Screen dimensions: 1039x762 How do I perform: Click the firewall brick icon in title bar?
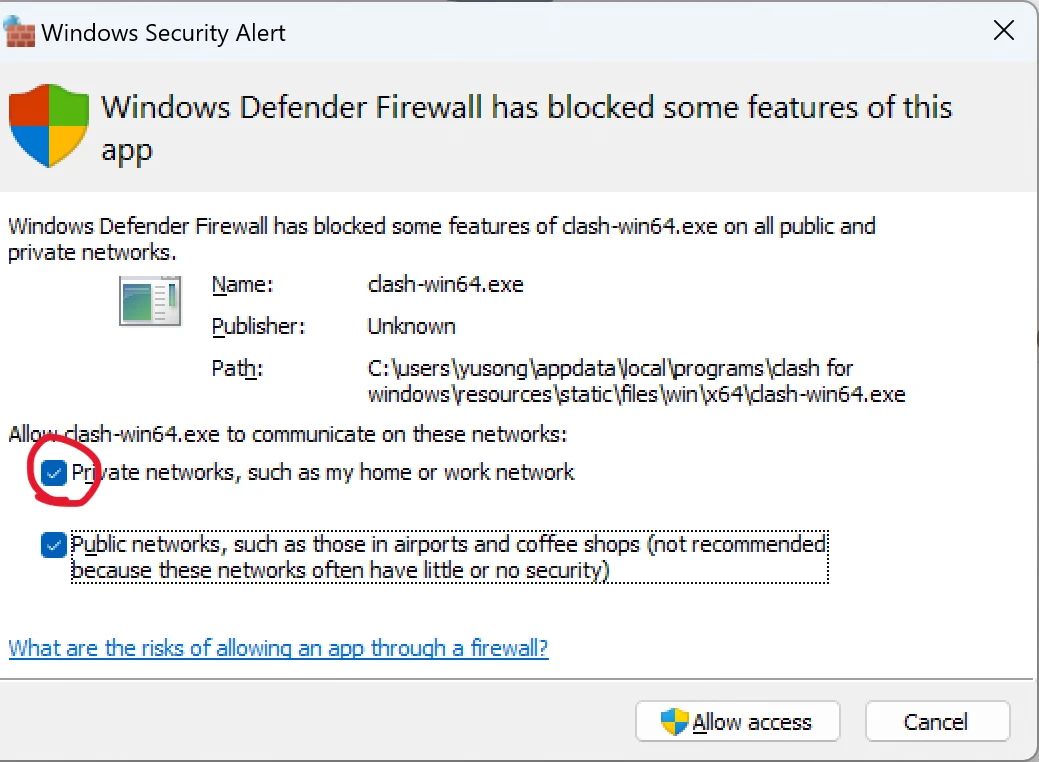coord(20,32)
